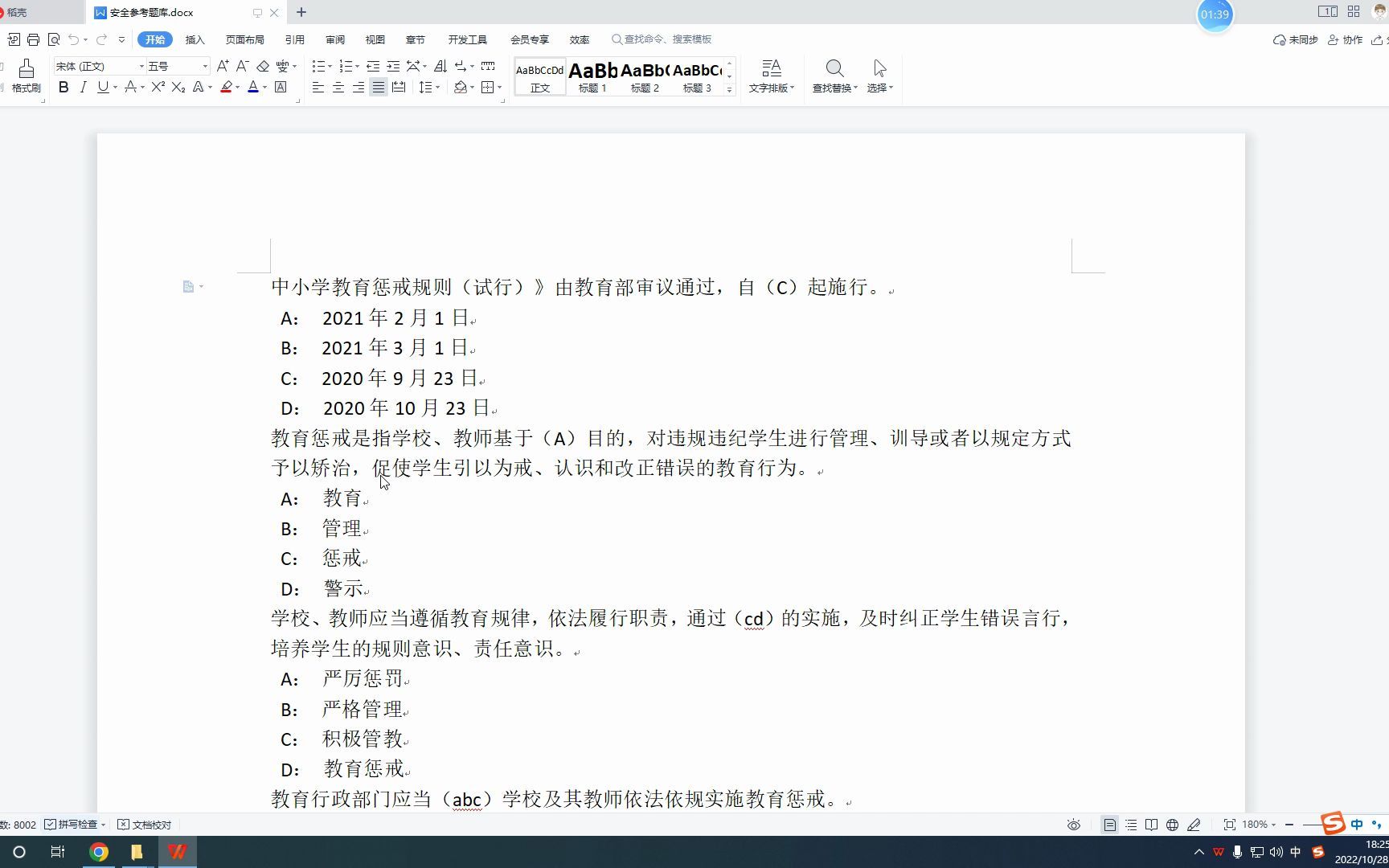
Task: Open the Select (选择) tool
Action: click(x=880, y=76)
